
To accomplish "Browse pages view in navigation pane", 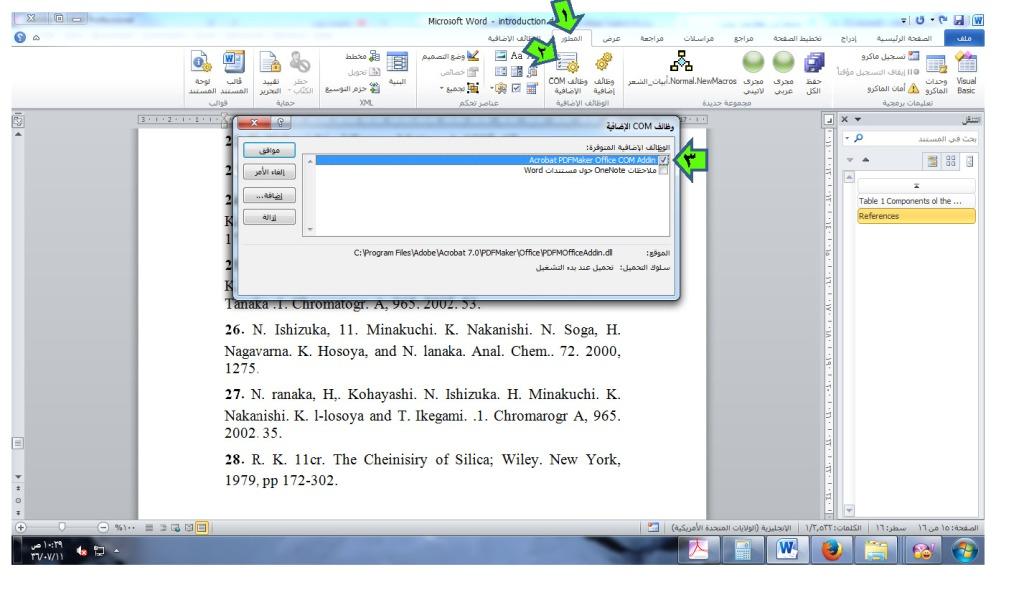I will [x=951, y=161].
